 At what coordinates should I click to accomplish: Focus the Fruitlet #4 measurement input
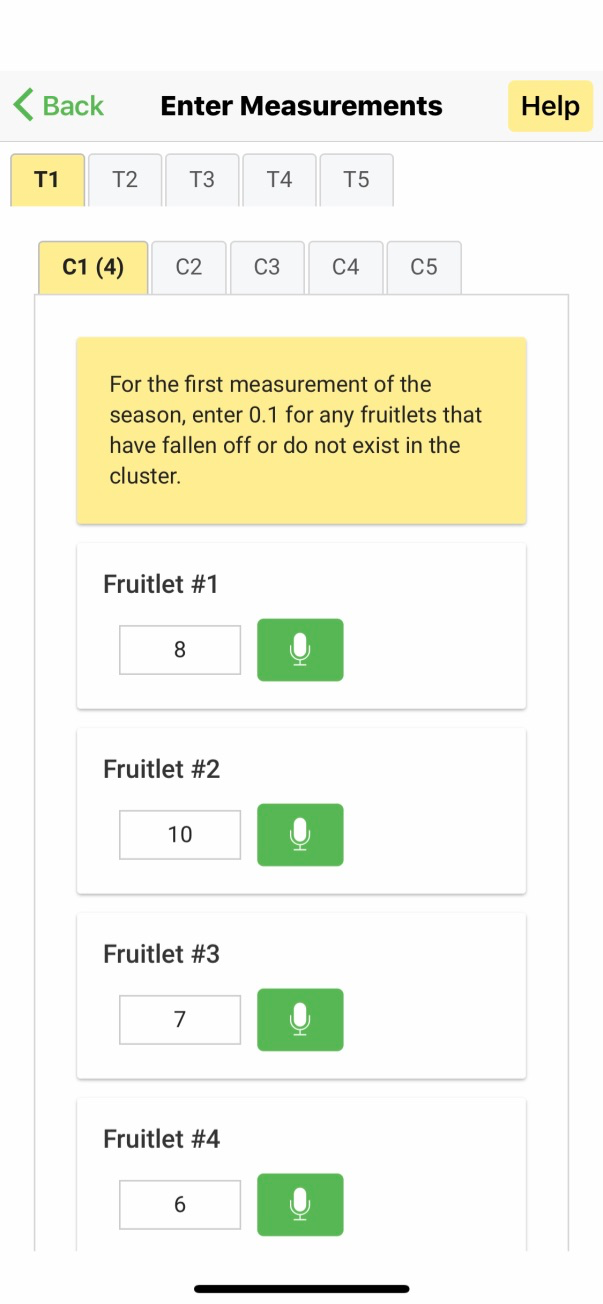tap(180, 1204)
